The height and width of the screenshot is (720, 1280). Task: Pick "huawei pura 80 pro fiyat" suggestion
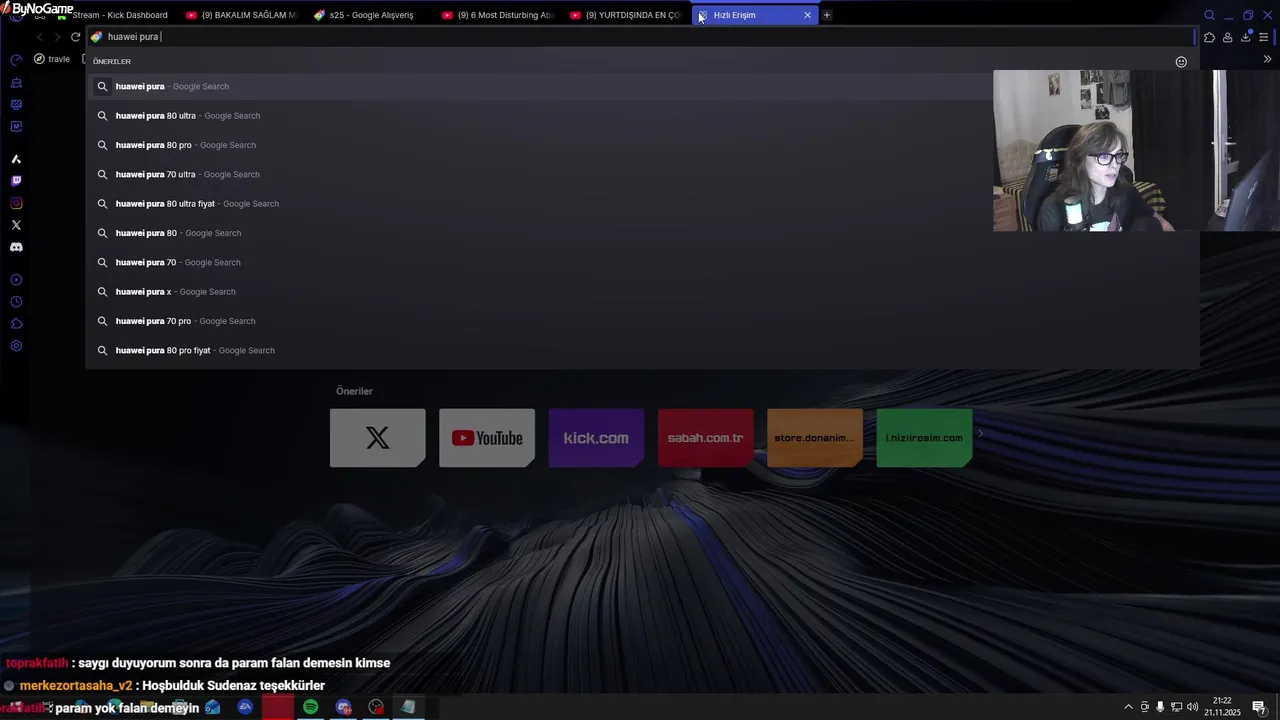click(642, 350)
